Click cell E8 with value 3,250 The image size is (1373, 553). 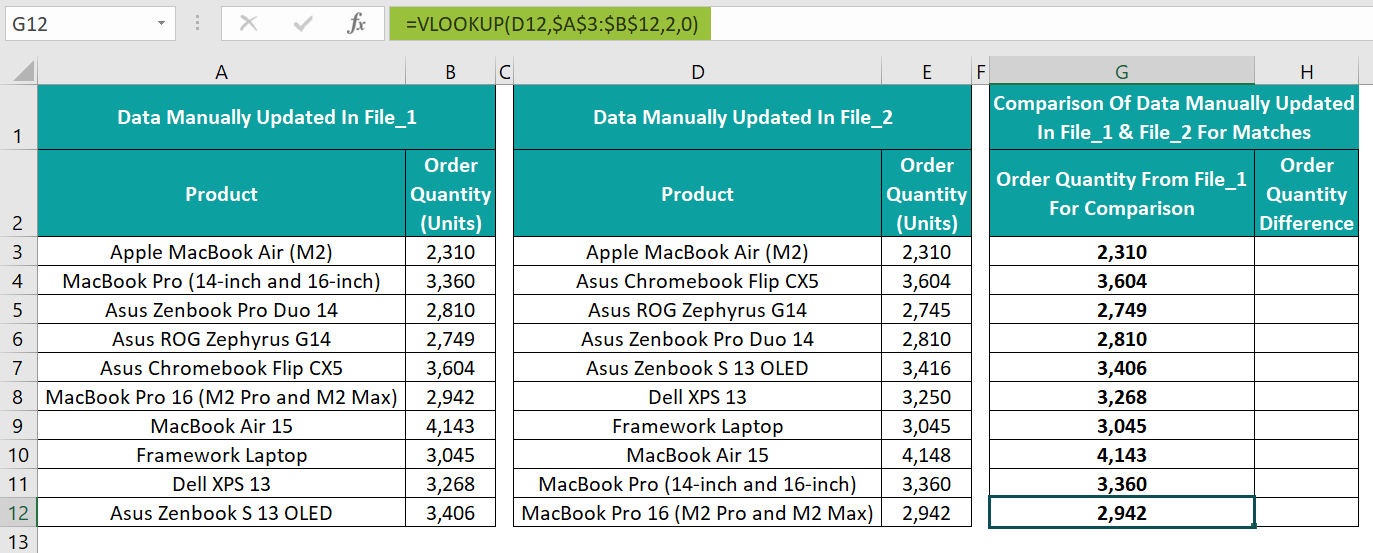point(927,397)
